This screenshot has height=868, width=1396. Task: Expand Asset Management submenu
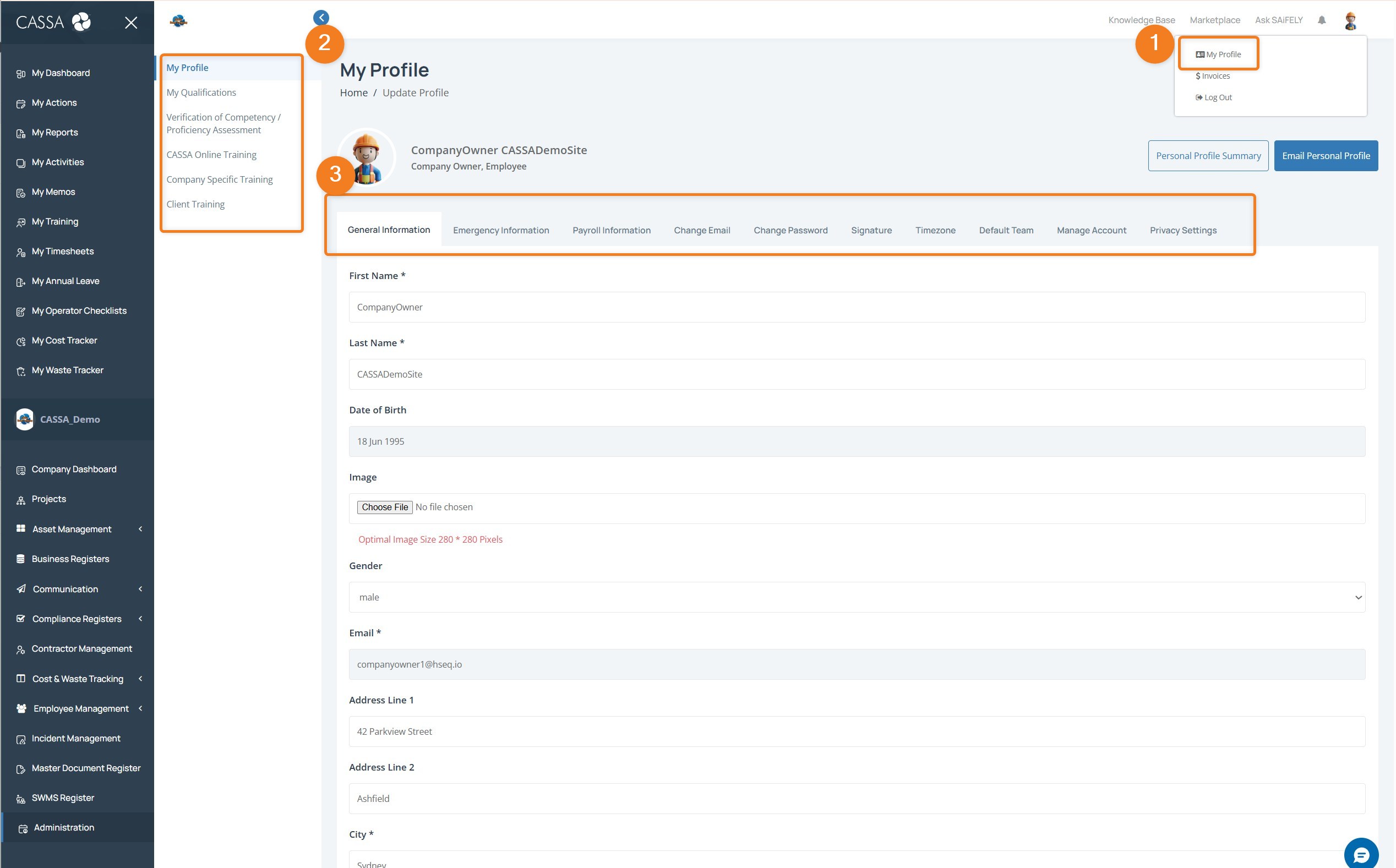140,529
